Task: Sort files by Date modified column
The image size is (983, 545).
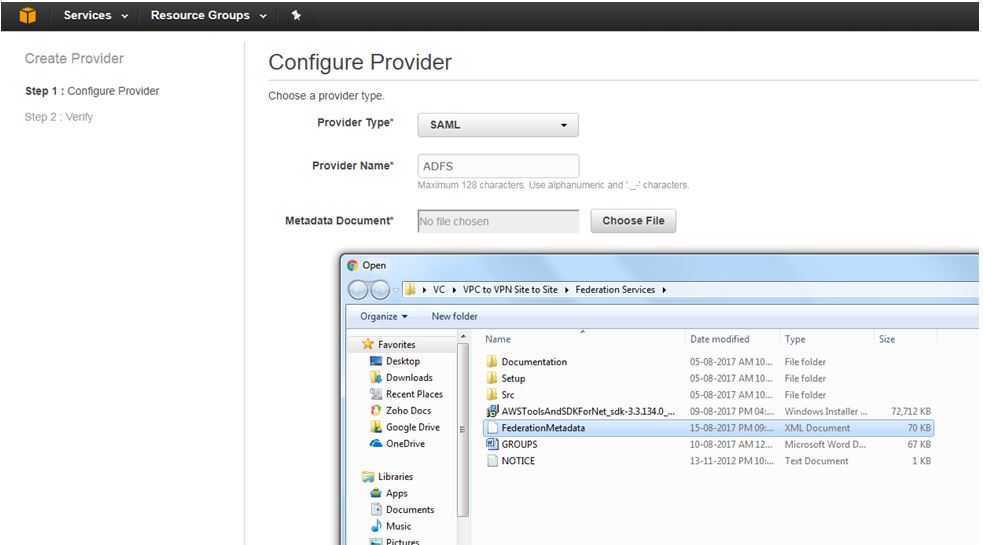Action: pos(719,339)
